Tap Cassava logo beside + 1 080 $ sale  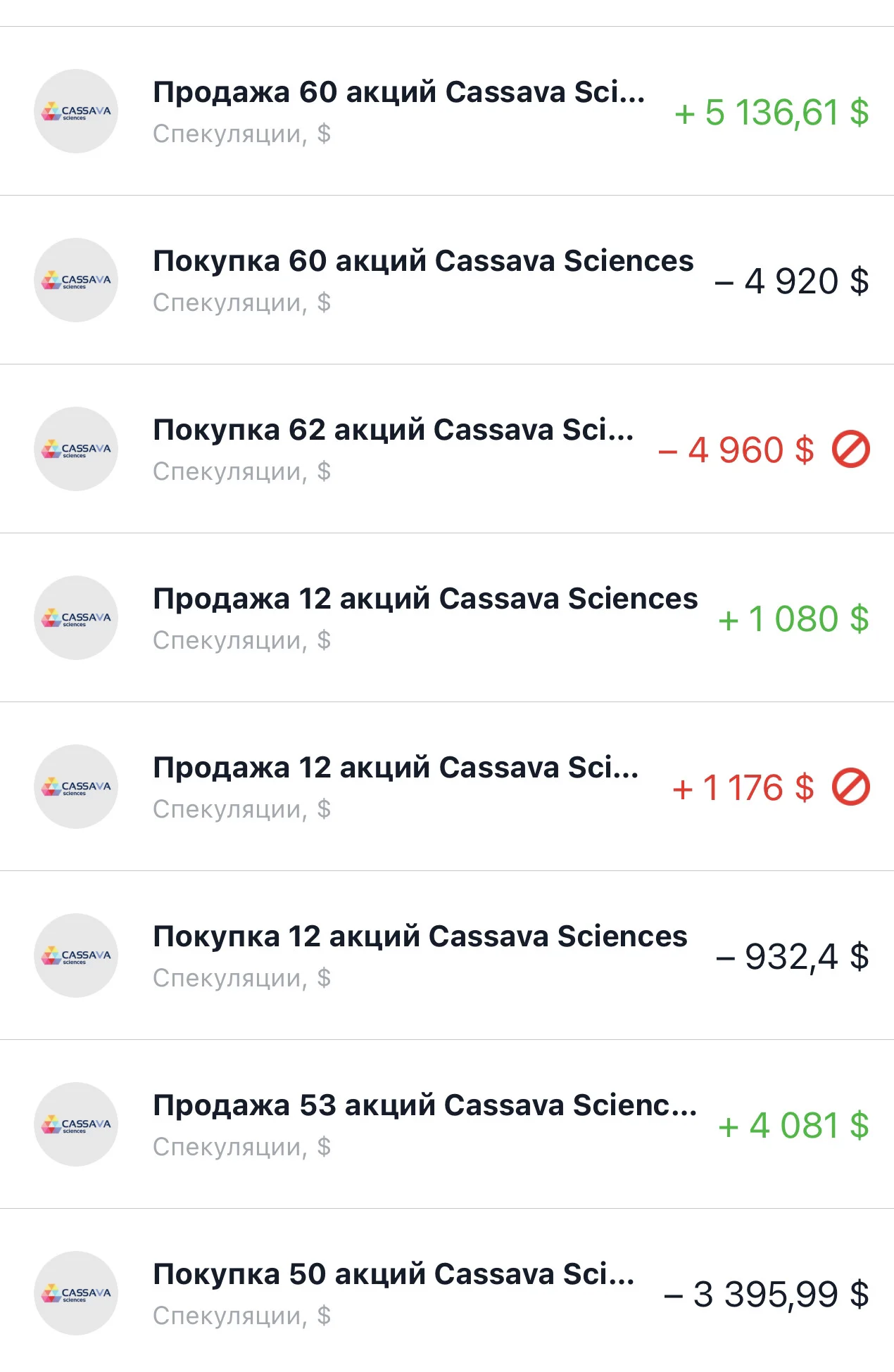click(x=76, y=618)
